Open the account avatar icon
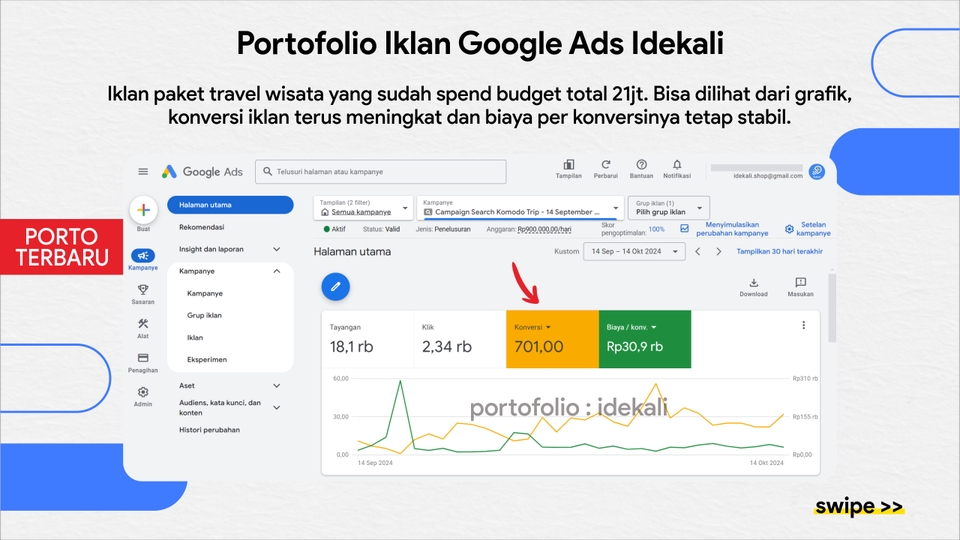960x540 pixels. [817, 171]
